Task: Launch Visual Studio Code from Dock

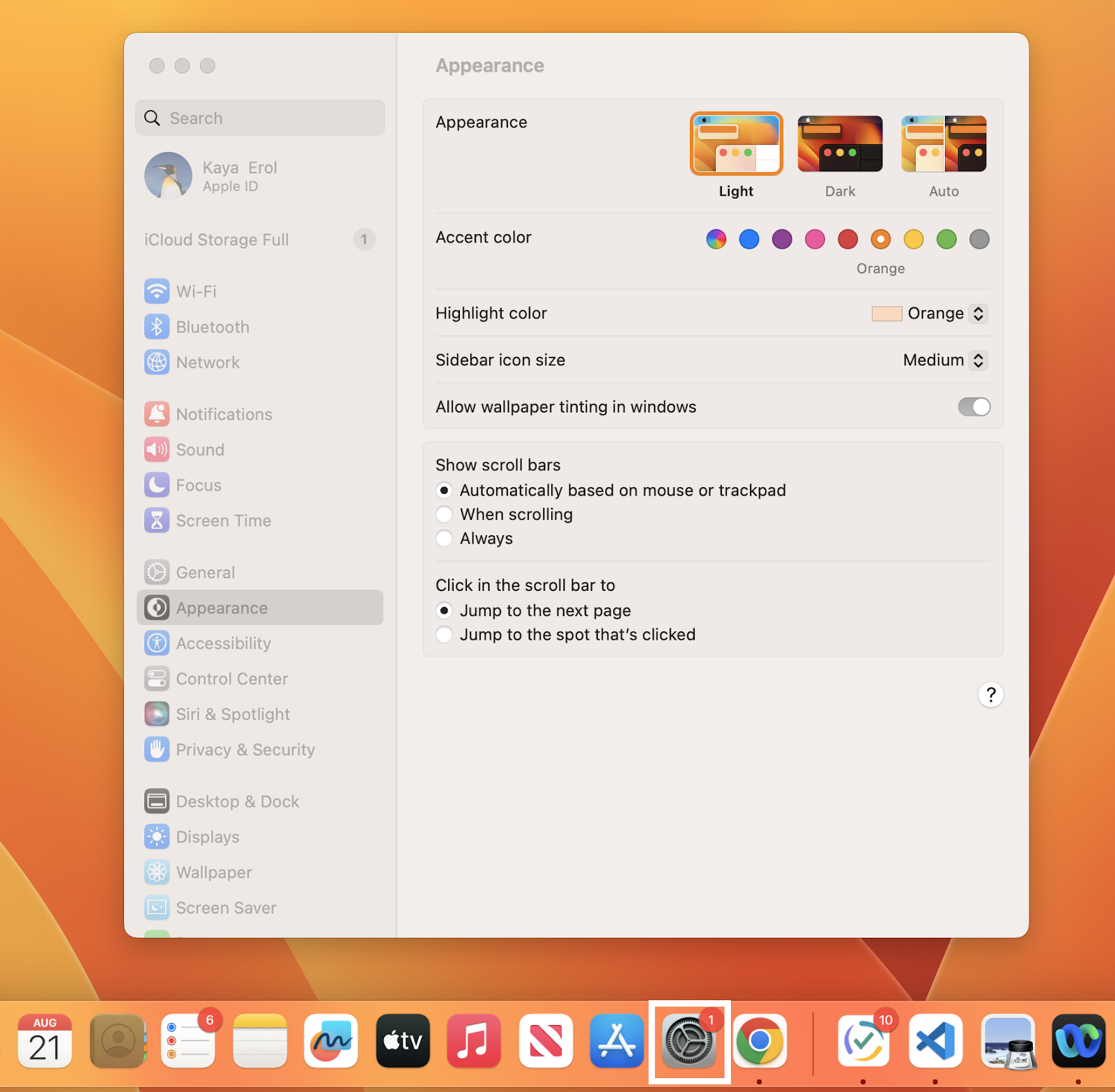Action: (935, 1041)
